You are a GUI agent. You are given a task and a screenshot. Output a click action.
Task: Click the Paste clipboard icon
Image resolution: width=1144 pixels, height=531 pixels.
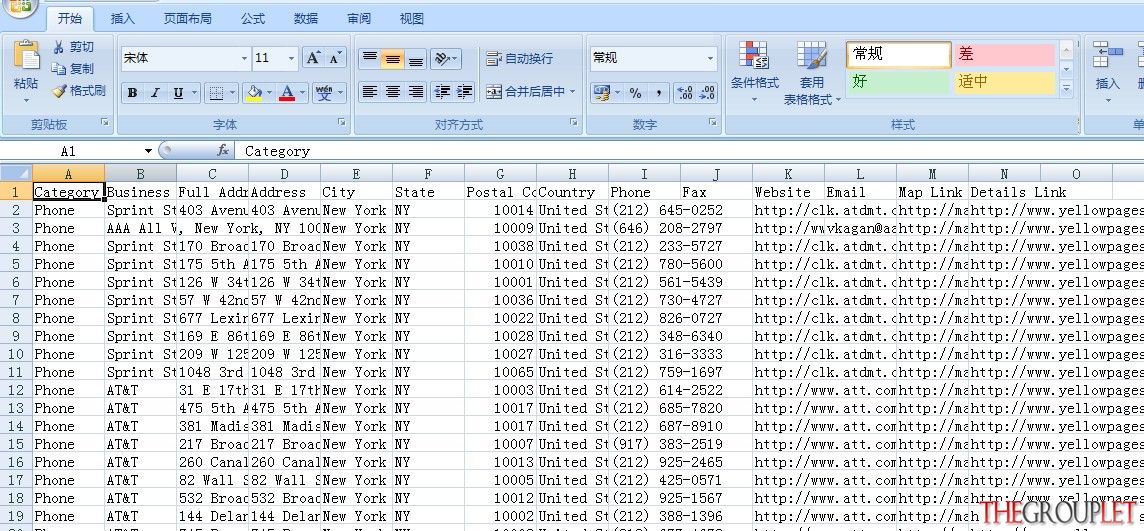(26, 56)
